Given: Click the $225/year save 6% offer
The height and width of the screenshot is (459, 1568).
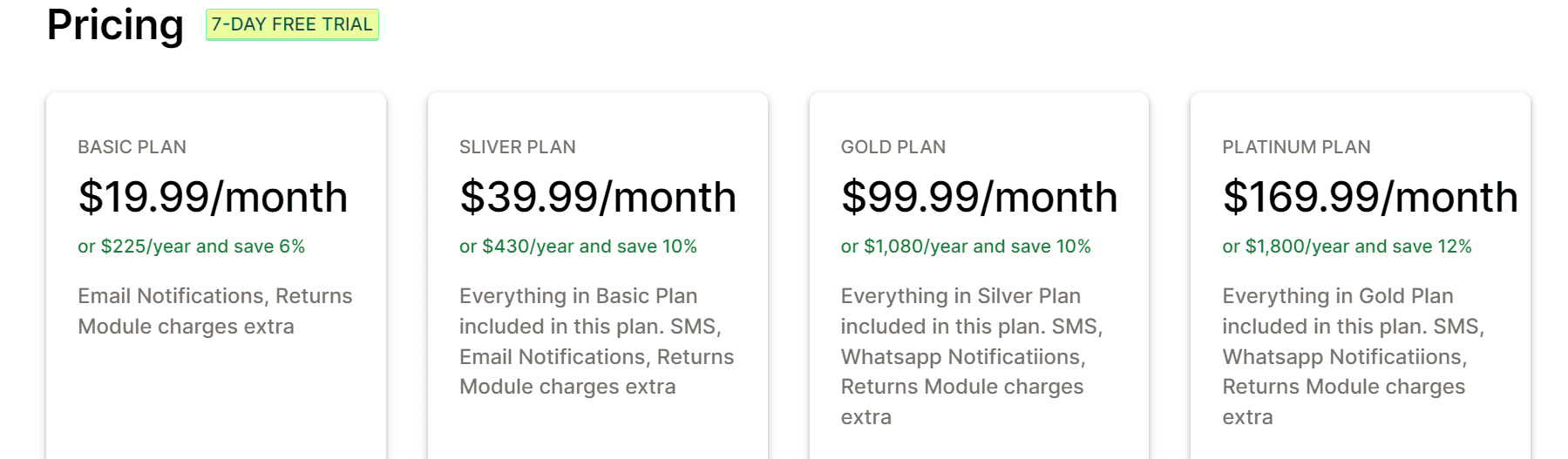Looking at the screenshot, I should pyautogui.click(x=192, y=246).
